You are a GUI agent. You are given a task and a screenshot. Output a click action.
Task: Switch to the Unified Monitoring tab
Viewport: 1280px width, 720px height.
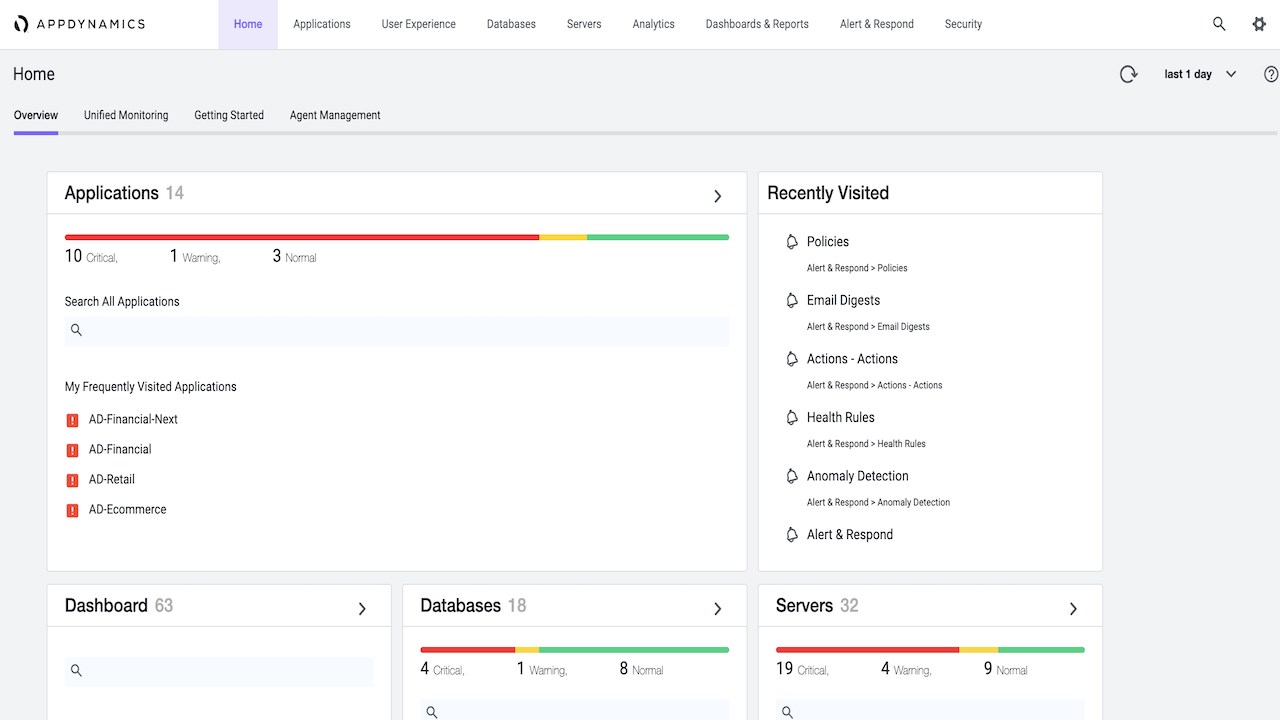126,115
